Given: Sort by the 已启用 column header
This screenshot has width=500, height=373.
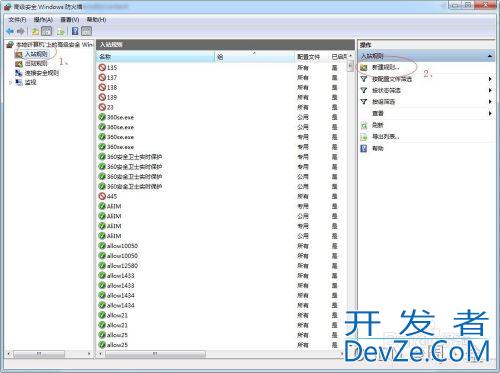Looking at the screenshot, I should (338, 57).
